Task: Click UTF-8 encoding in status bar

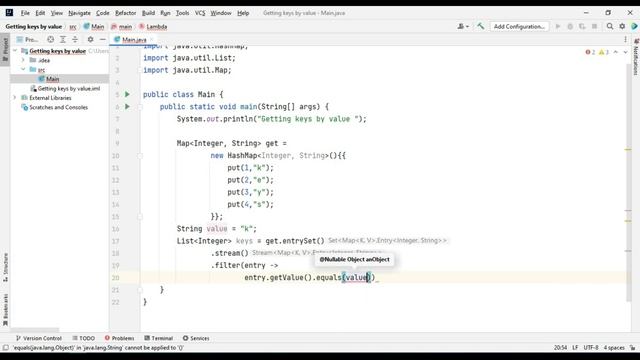Action: 591,348
